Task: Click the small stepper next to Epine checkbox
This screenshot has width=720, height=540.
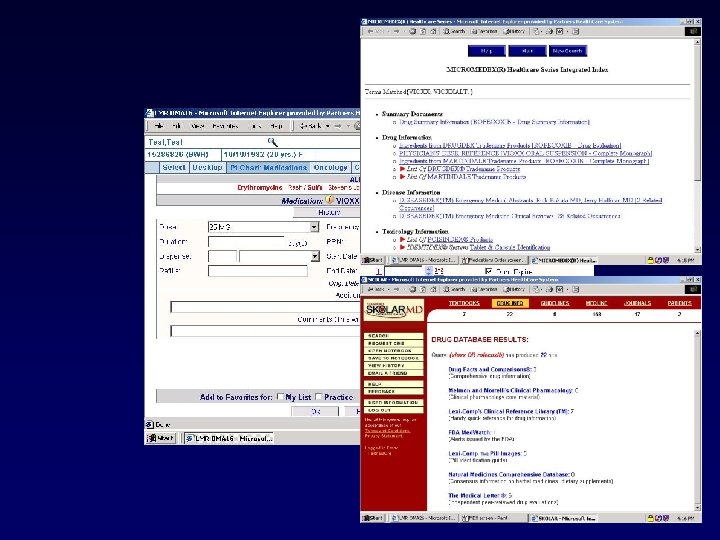Action: click(x=429, y=271)
